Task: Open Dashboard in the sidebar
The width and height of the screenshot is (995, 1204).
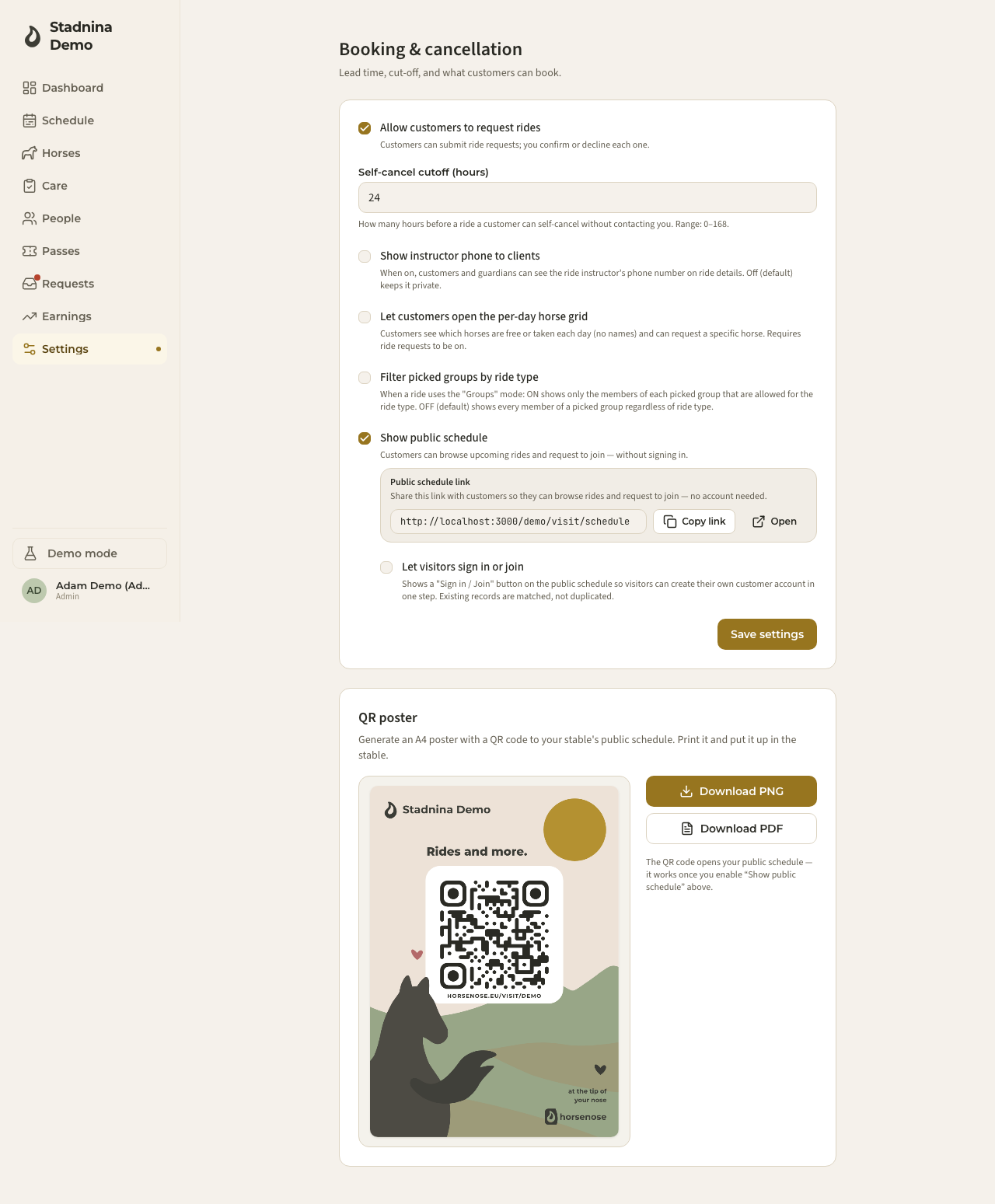Action: (89, 88)
